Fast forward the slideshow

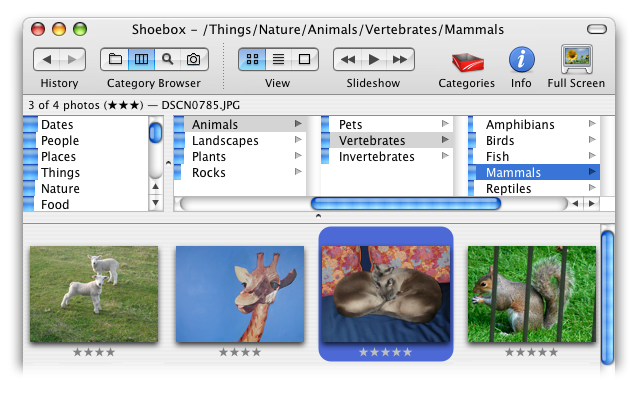[x=400, y=60]
